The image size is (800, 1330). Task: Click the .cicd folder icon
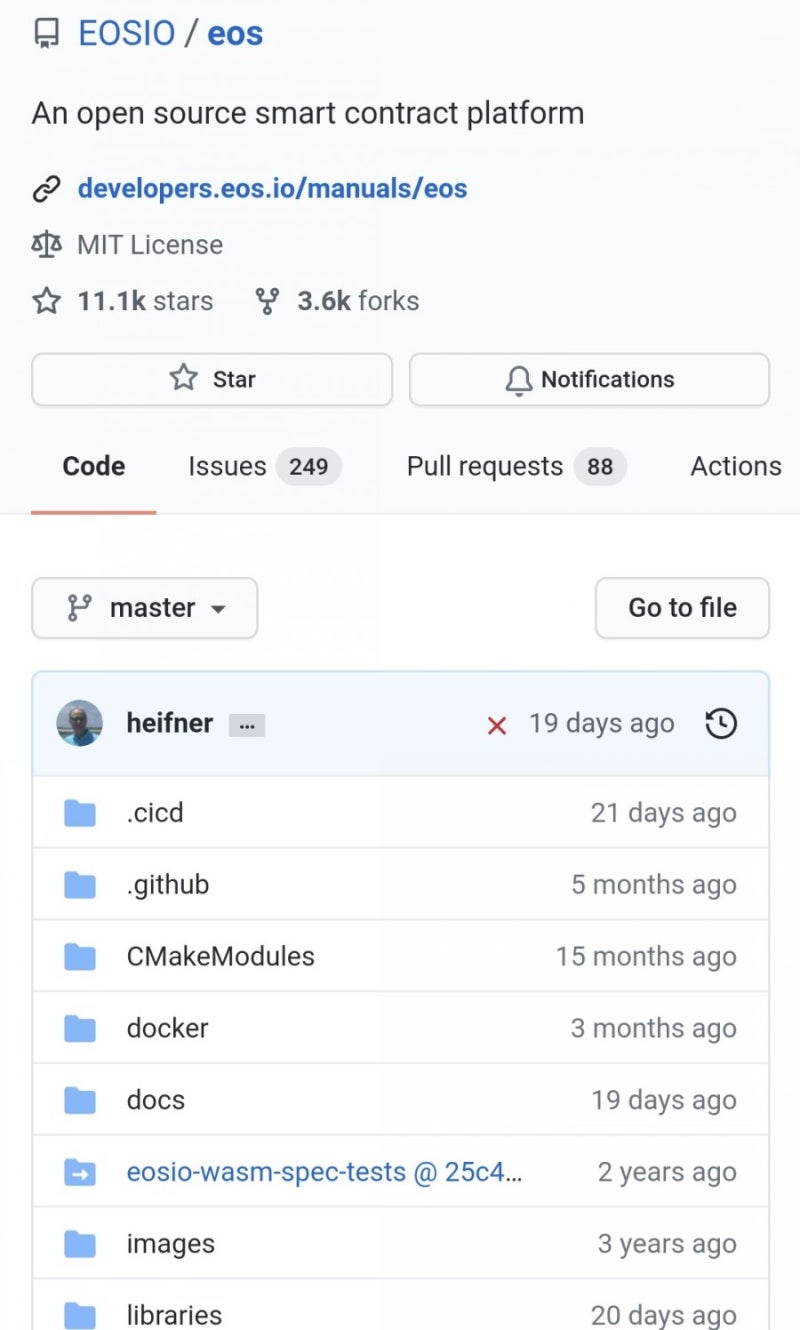pos(80,812)
